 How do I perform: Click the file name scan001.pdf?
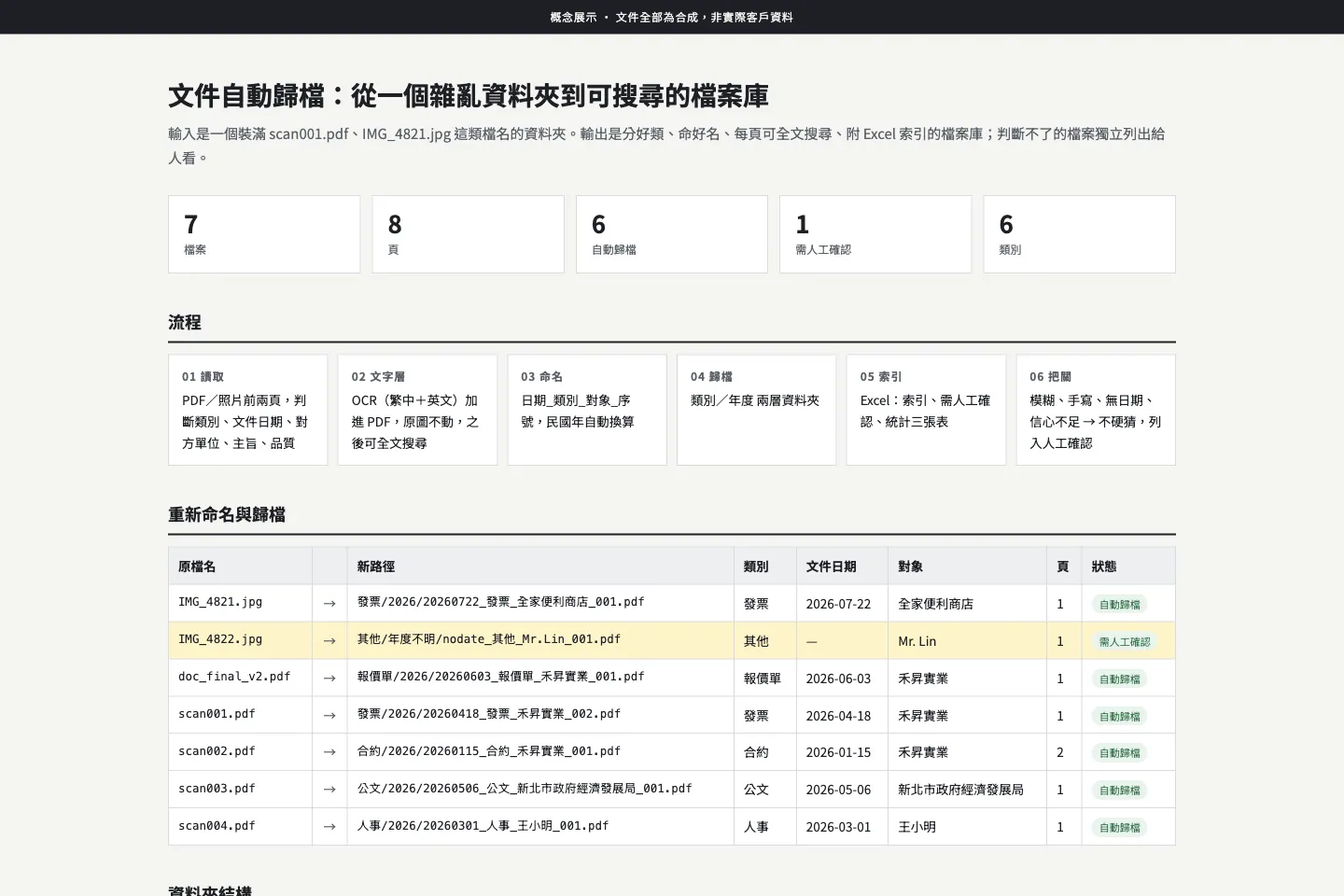tap(217, 714)
